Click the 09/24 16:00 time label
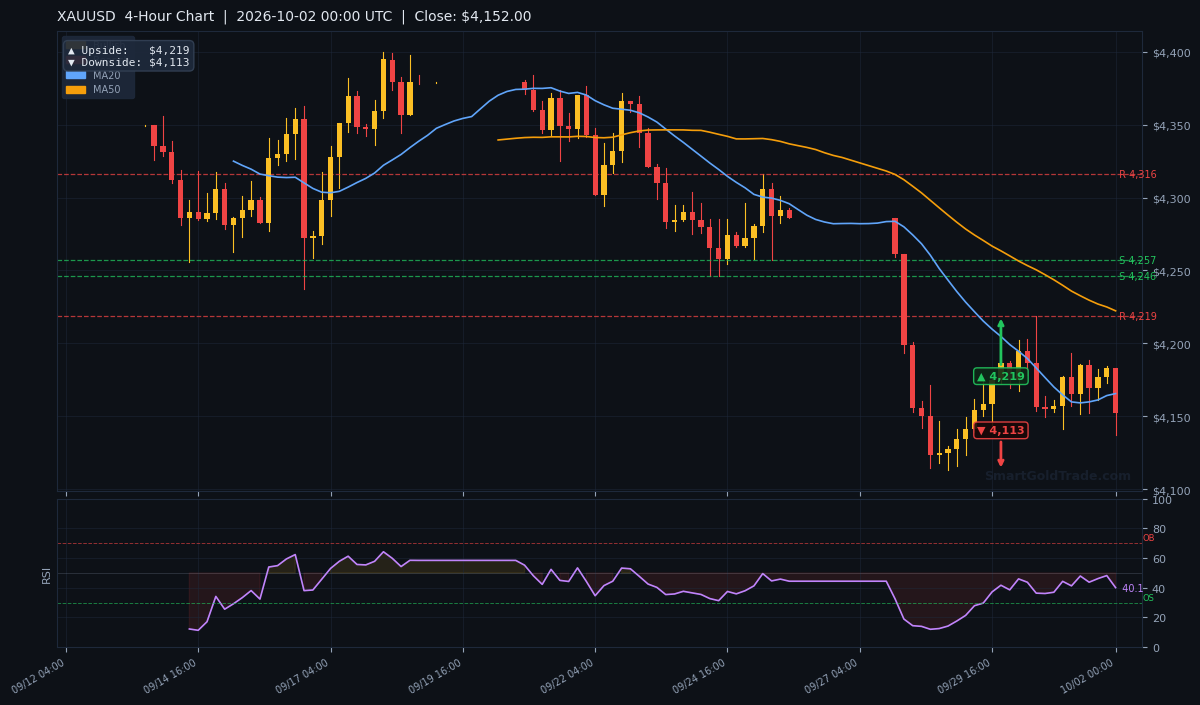The image size is (1200, 705). (x=700, y=676)
